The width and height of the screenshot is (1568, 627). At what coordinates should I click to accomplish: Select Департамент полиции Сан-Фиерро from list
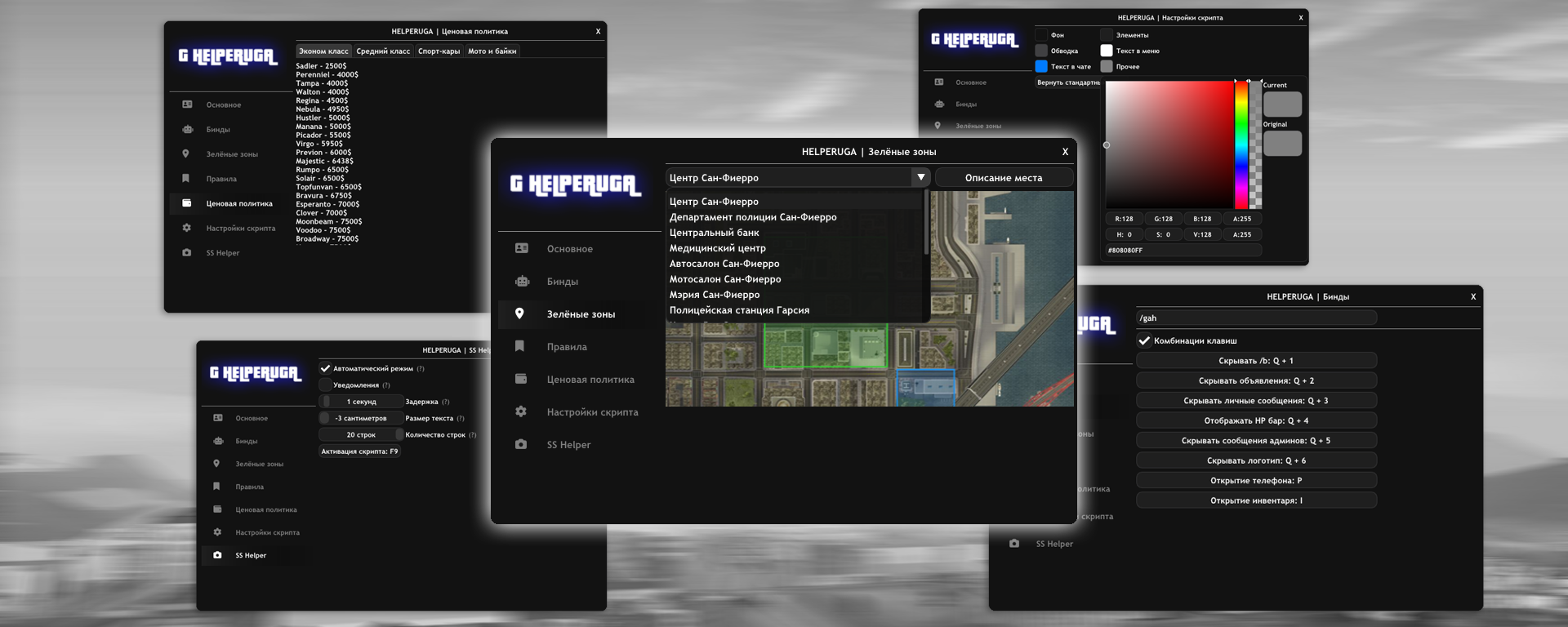pyautogui.click(x=753, y=217)
